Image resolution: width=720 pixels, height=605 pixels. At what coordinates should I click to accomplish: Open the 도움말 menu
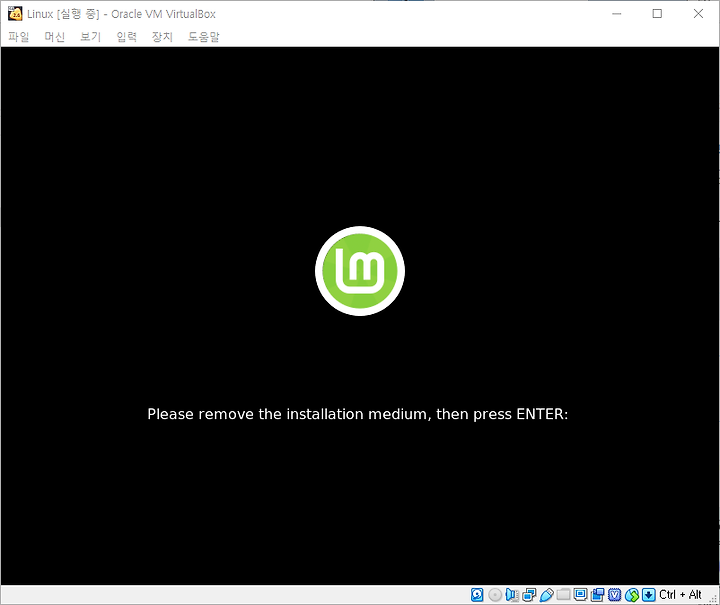203,37
